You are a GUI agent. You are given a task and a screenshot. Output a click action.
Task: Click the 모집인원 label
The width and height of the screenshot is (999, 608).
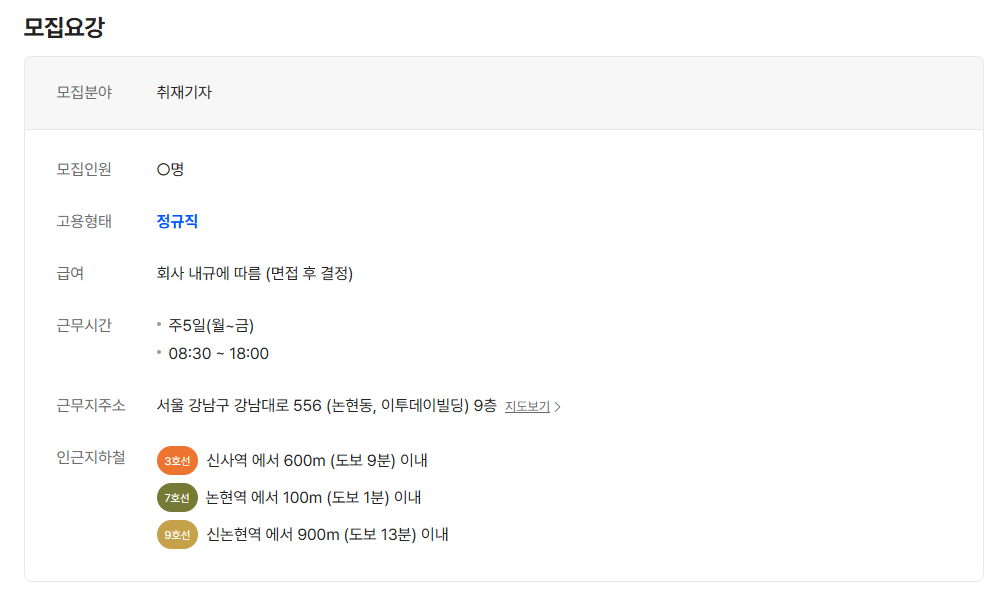pos(84,169)
